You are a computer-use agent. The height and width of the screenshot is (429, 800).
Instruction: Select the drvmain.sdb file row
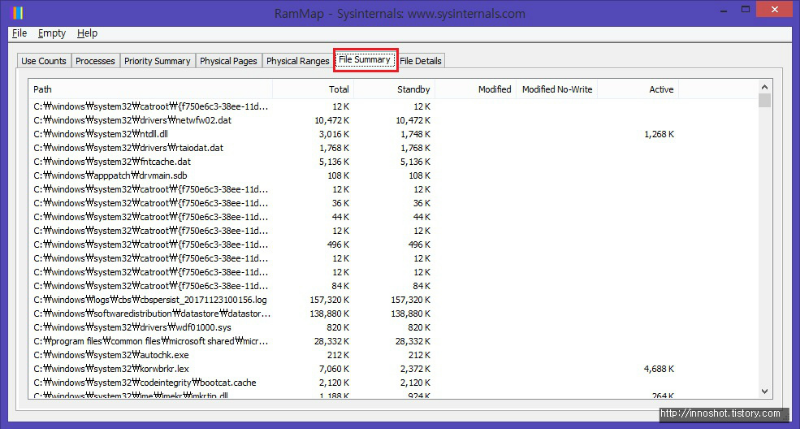(393, 175)
